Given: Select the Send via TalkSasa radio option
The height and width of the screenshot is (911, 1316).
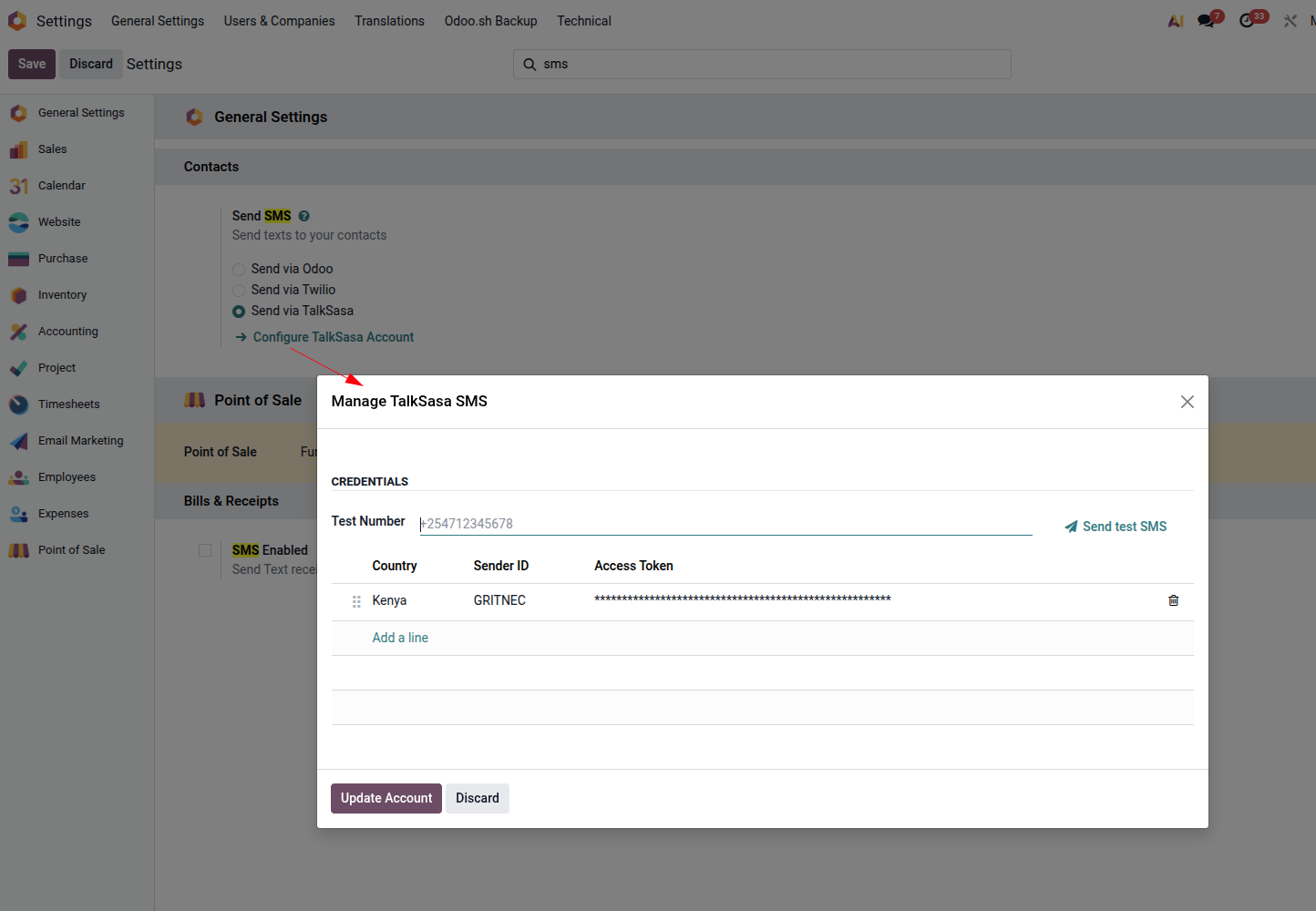Looking at the screenshot, I should tap(239, 312).
